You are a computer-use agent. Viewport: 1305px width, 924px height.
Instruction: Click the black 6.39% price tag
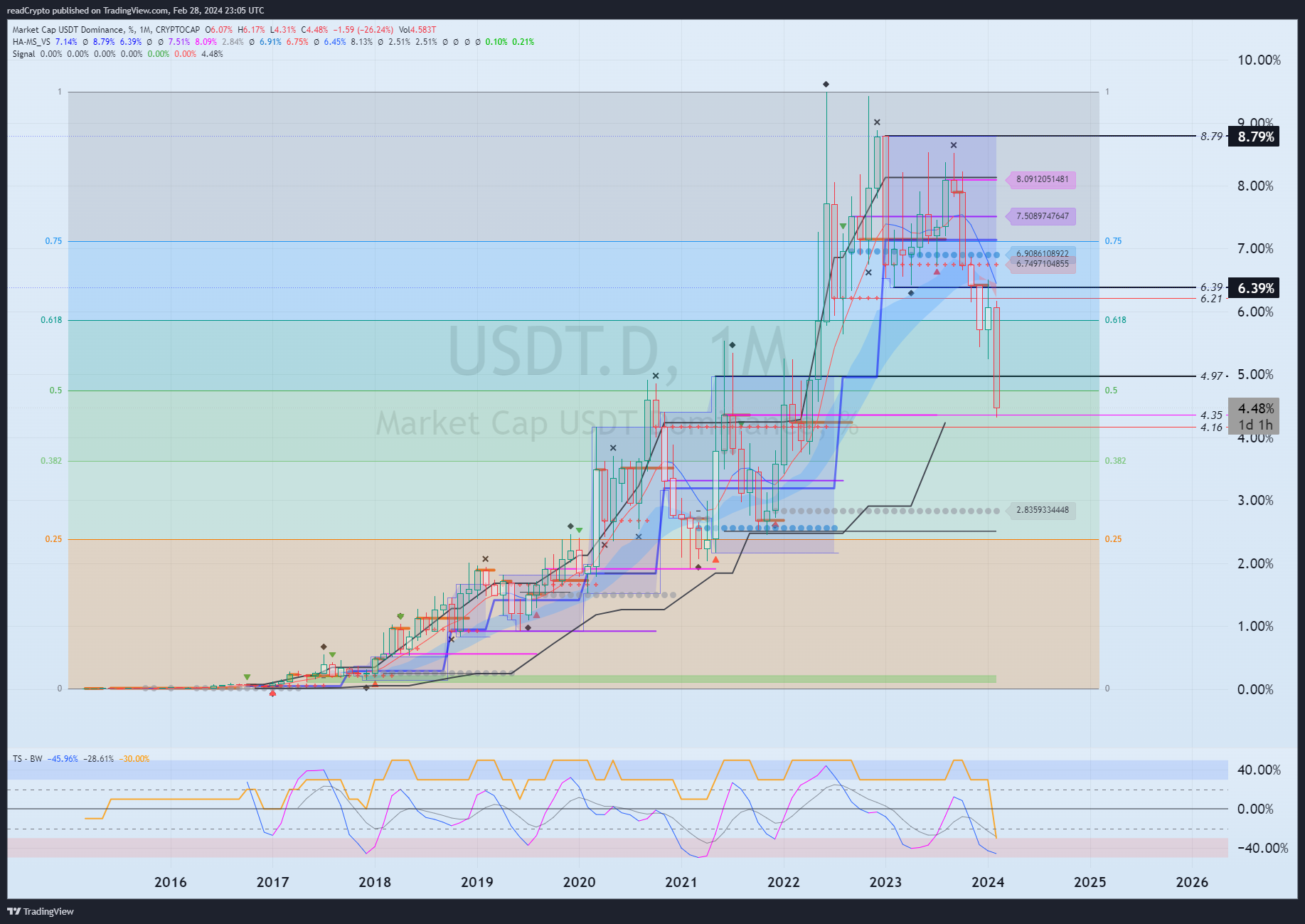click(1255, 288)
